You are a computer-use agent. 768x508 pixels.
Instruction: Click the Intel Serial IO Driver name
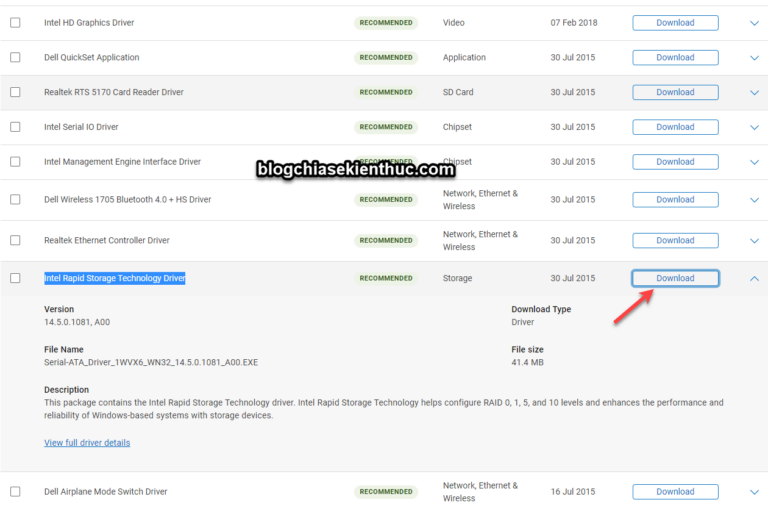pyautogui.click(x=81, y=127)
